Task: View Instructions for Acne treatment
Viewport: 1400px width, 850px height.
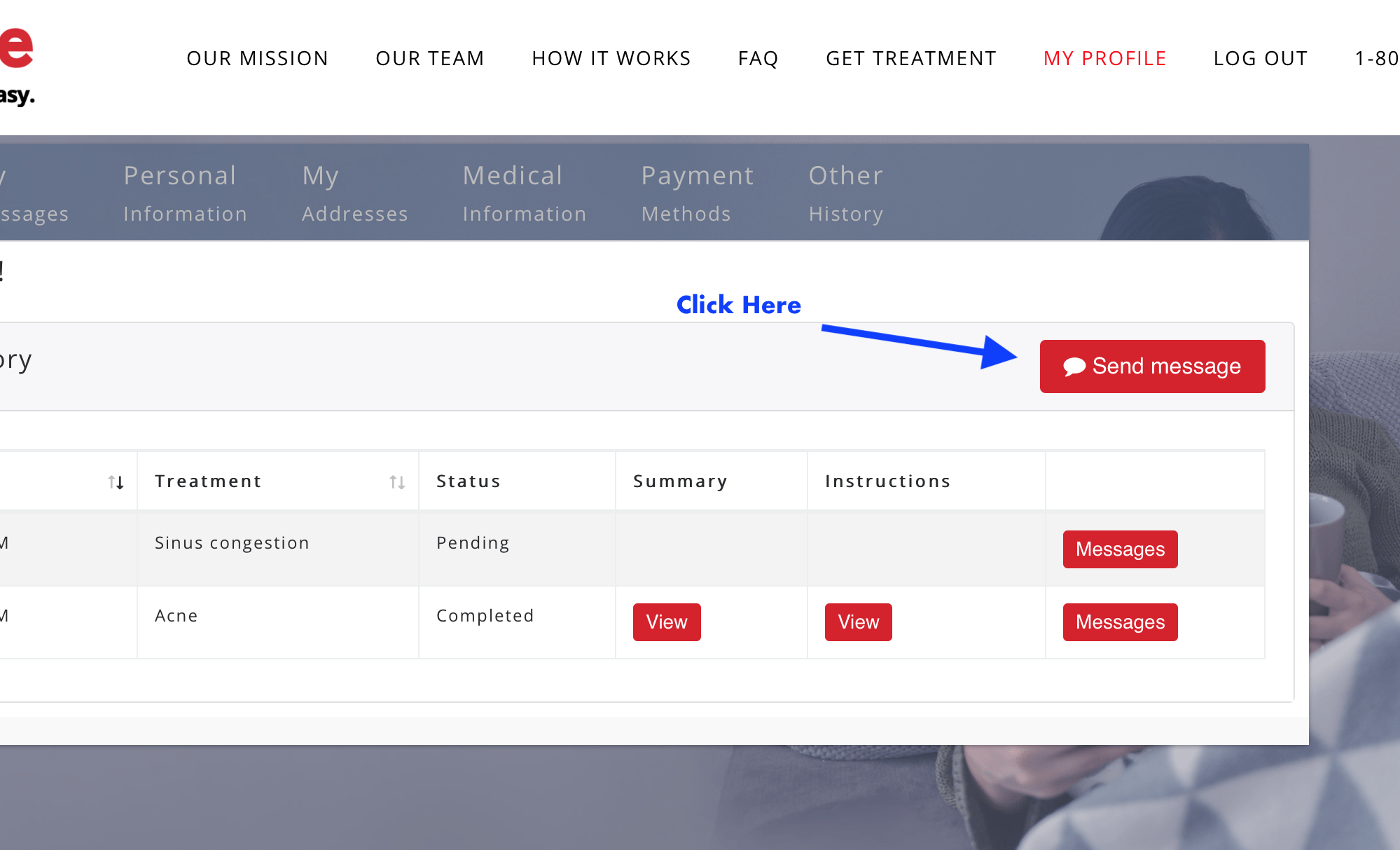Action: pos(858,622)
